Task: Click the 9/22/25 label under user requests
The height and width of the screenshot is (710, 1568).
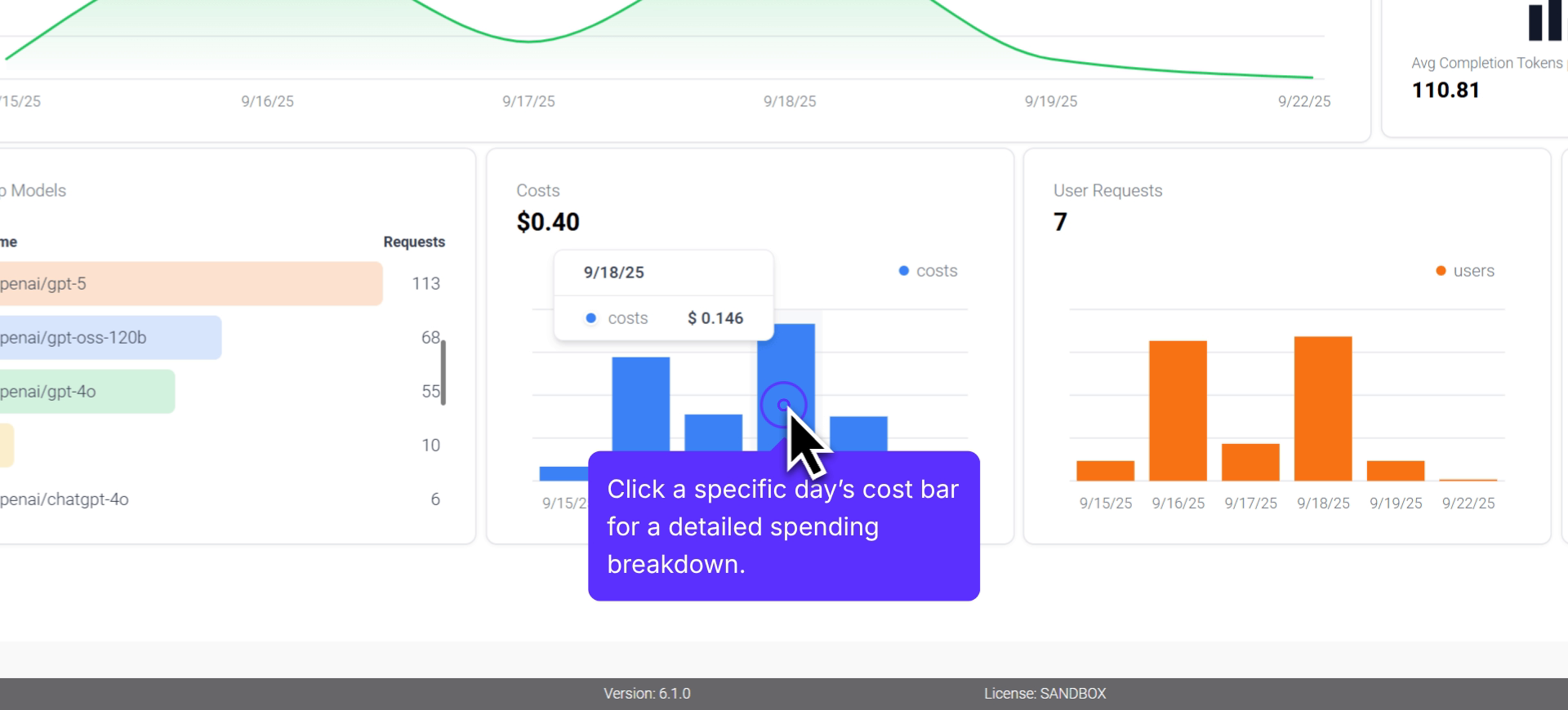Action: (x=1468, y=504)
